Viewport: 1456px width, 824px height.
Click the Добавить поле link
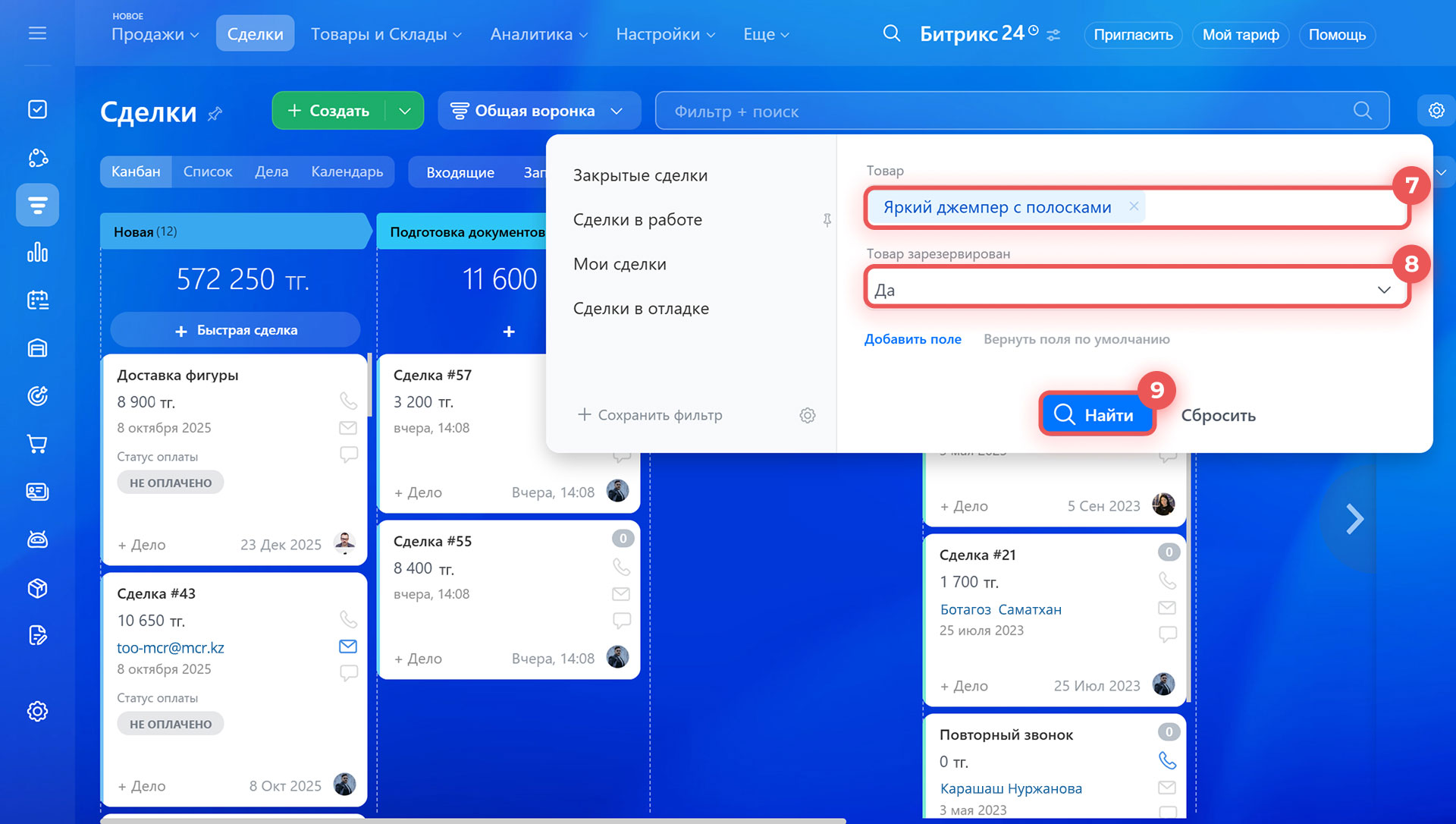[x=912, y=339]
